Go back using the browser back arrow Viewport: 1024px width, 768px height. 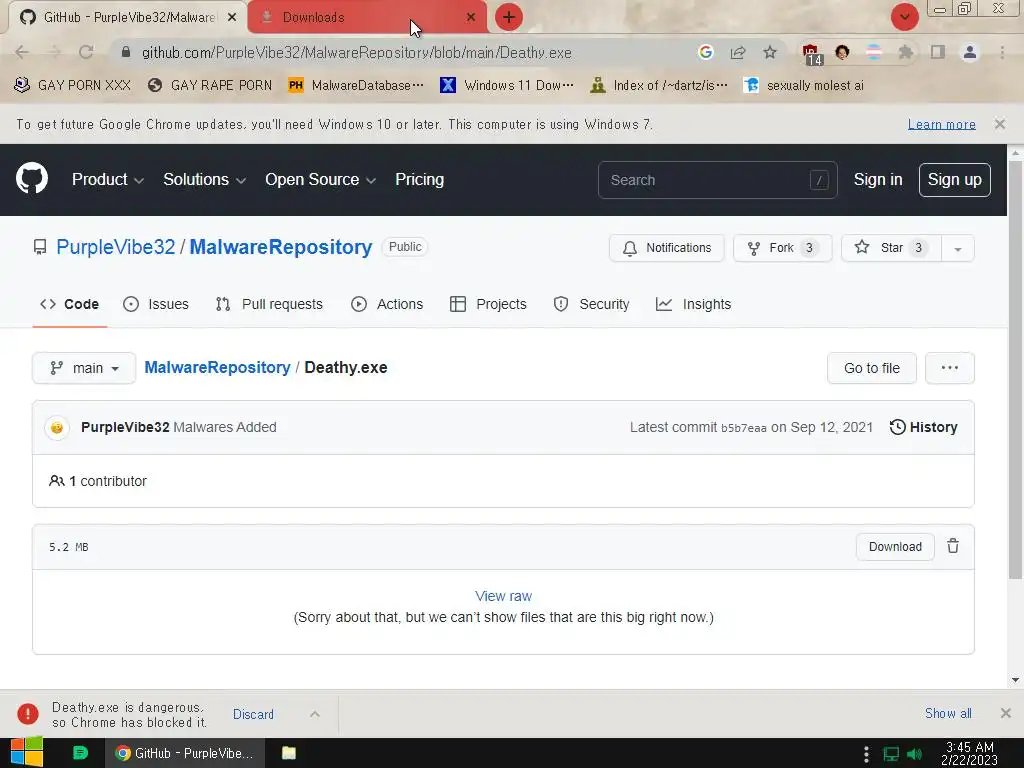pyautogui.click(x=22, y=52)
